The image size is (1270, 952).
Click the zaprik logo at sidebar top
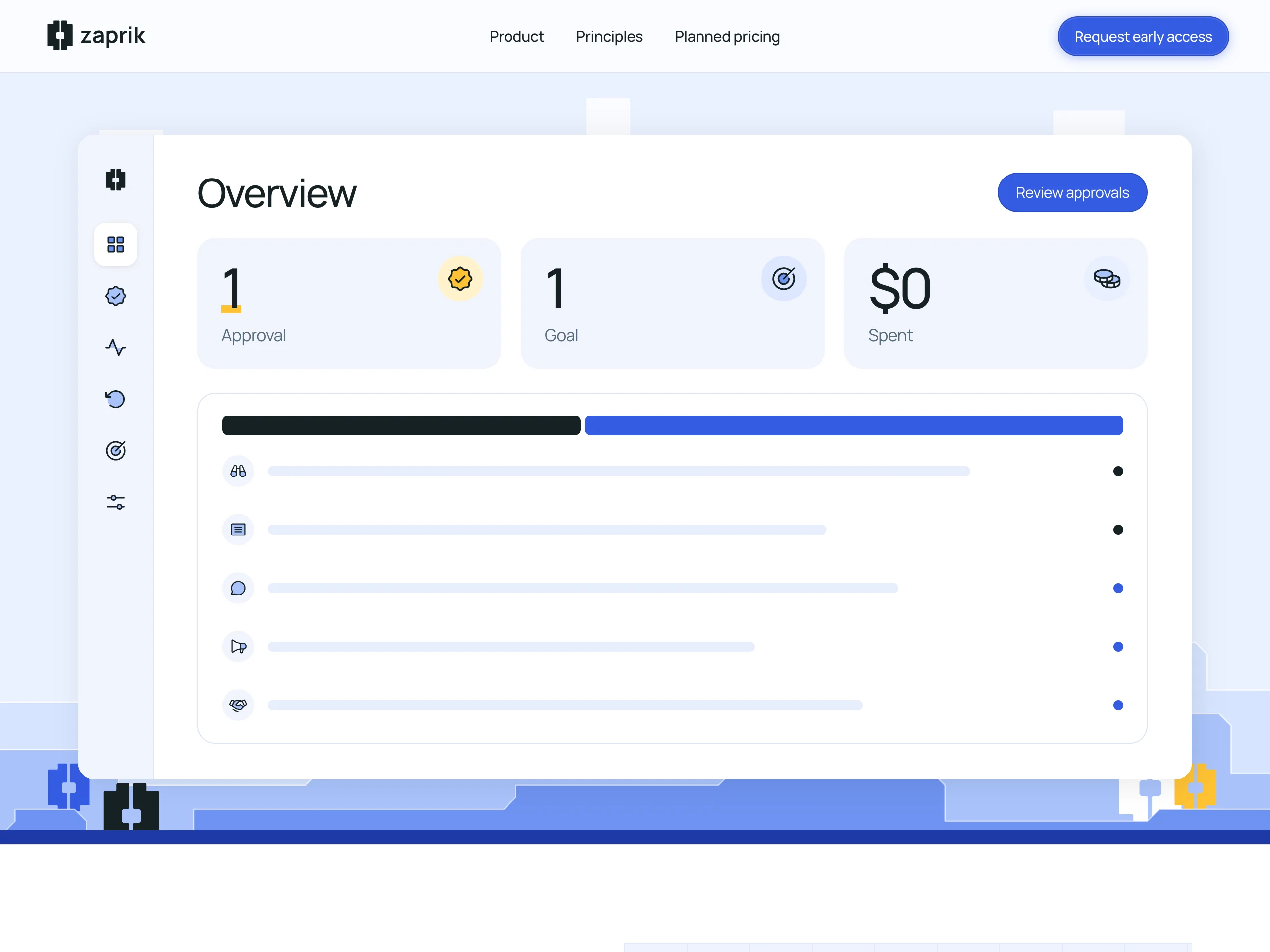tap(116, 179)
